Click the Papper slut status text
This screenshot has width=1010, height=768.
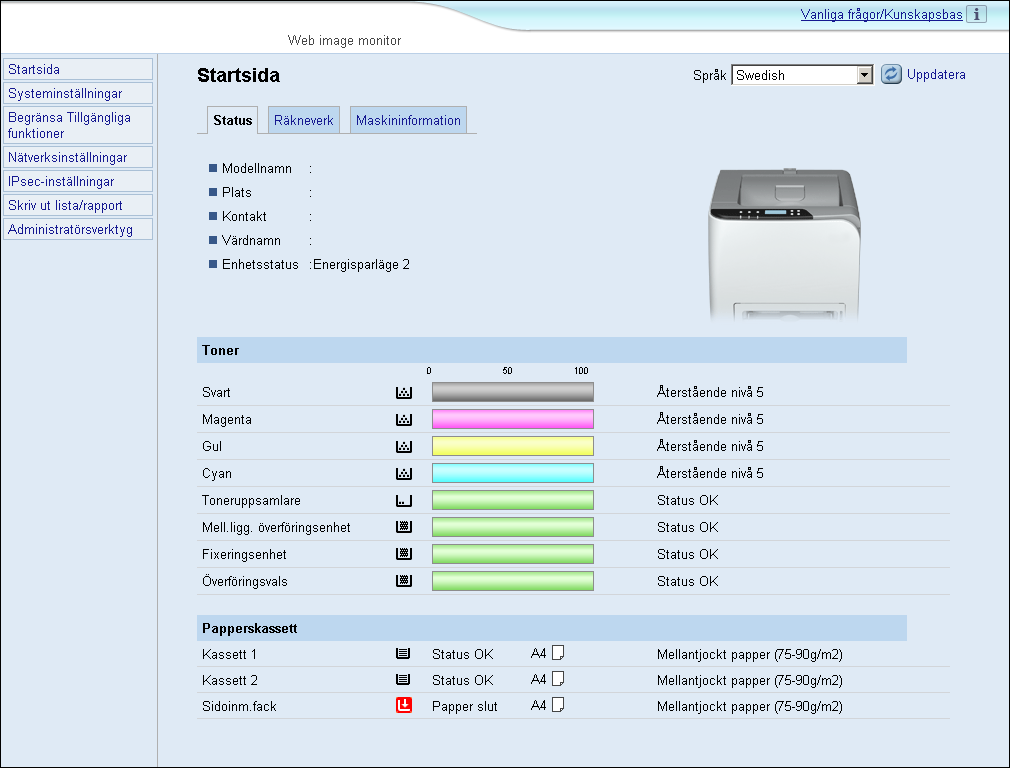464,706
